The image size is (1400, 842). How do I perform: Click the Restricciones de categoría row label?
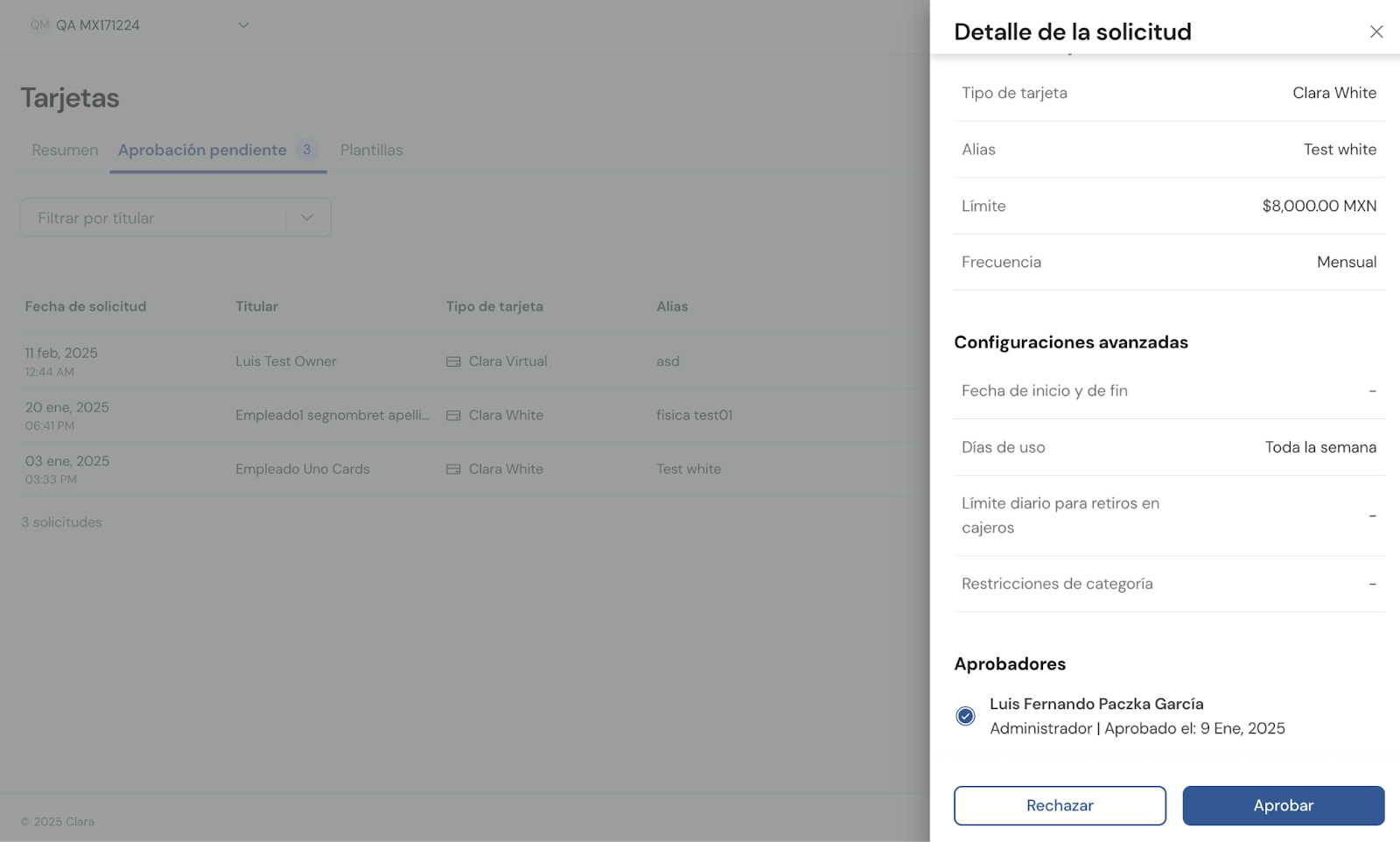(x=1057, y=584)
